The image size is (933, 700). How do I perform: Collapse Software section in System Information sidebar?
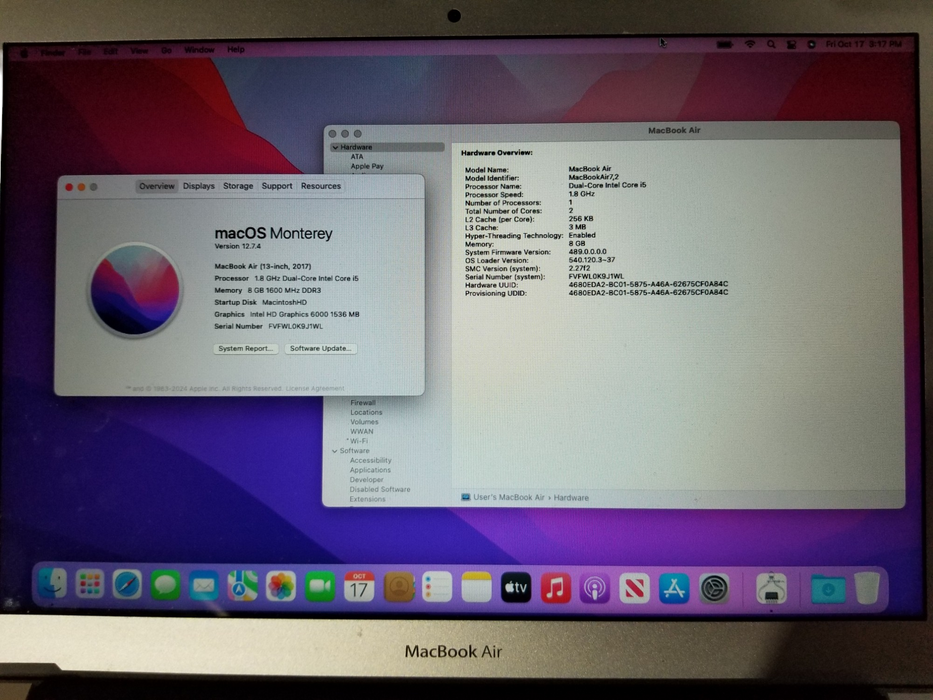coord(334,451)
